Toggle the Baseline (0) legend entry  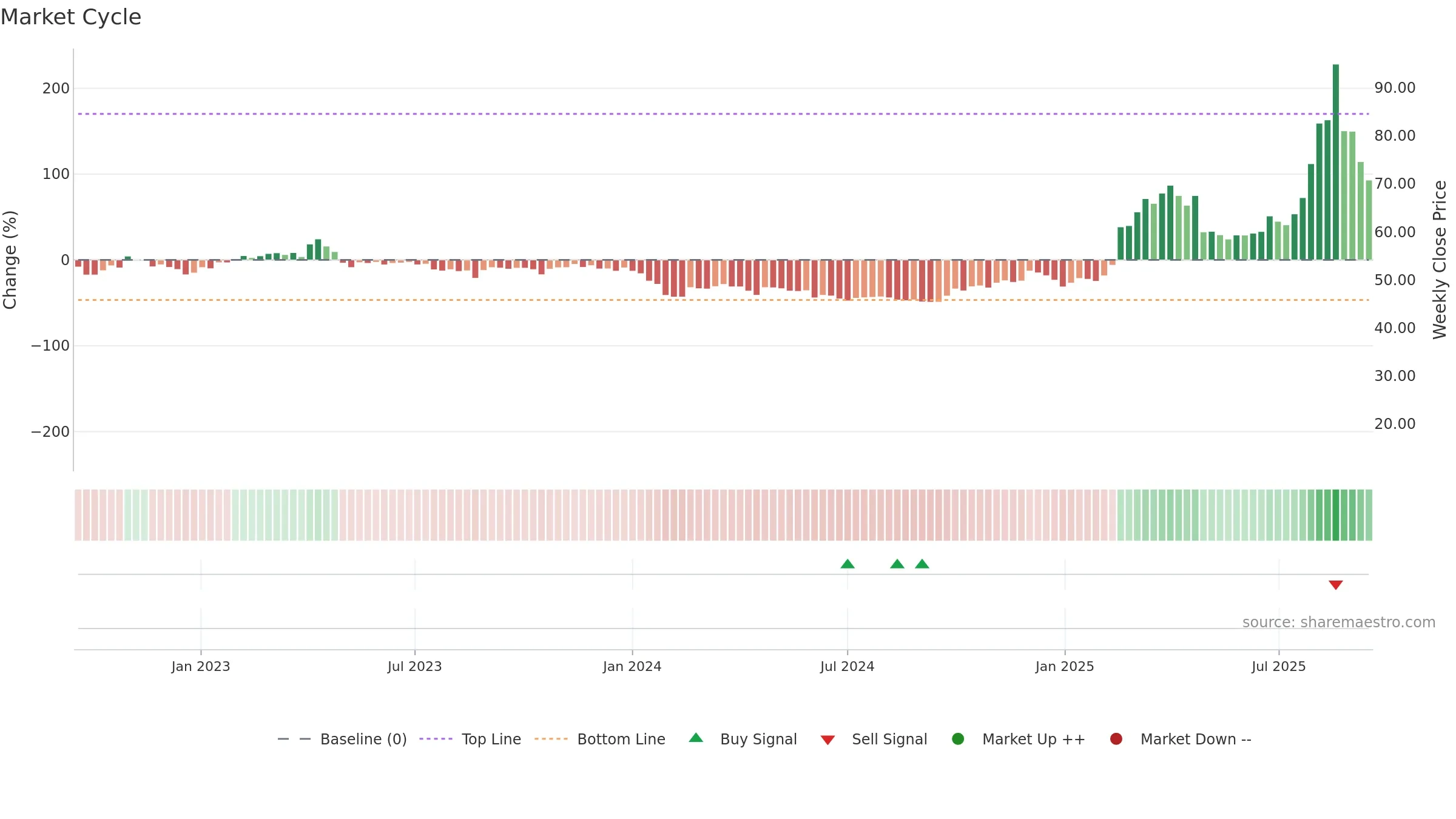pos(342,739)
